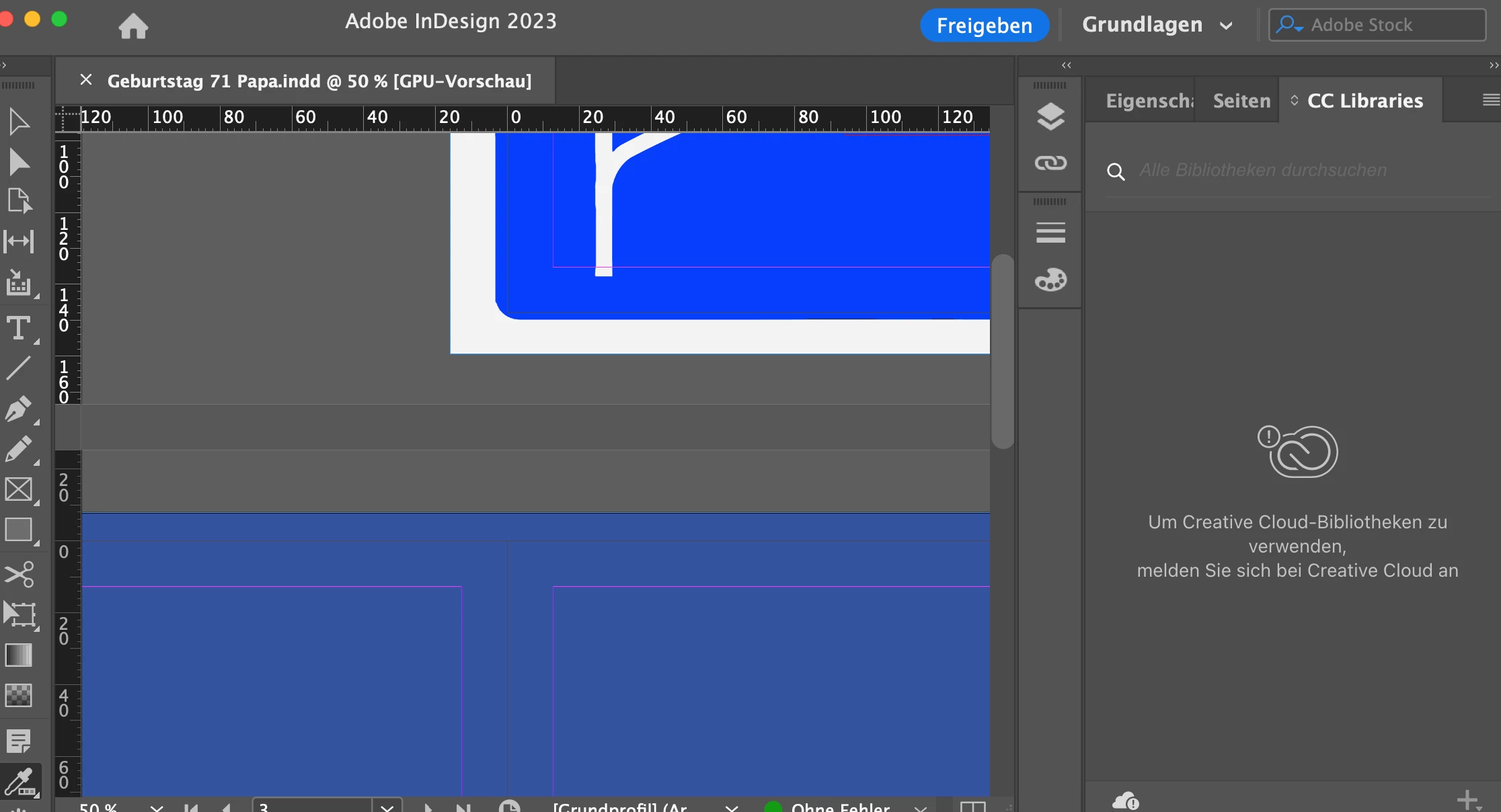Switch to the Eigenschaften tab

click(x=1149, y=101)
